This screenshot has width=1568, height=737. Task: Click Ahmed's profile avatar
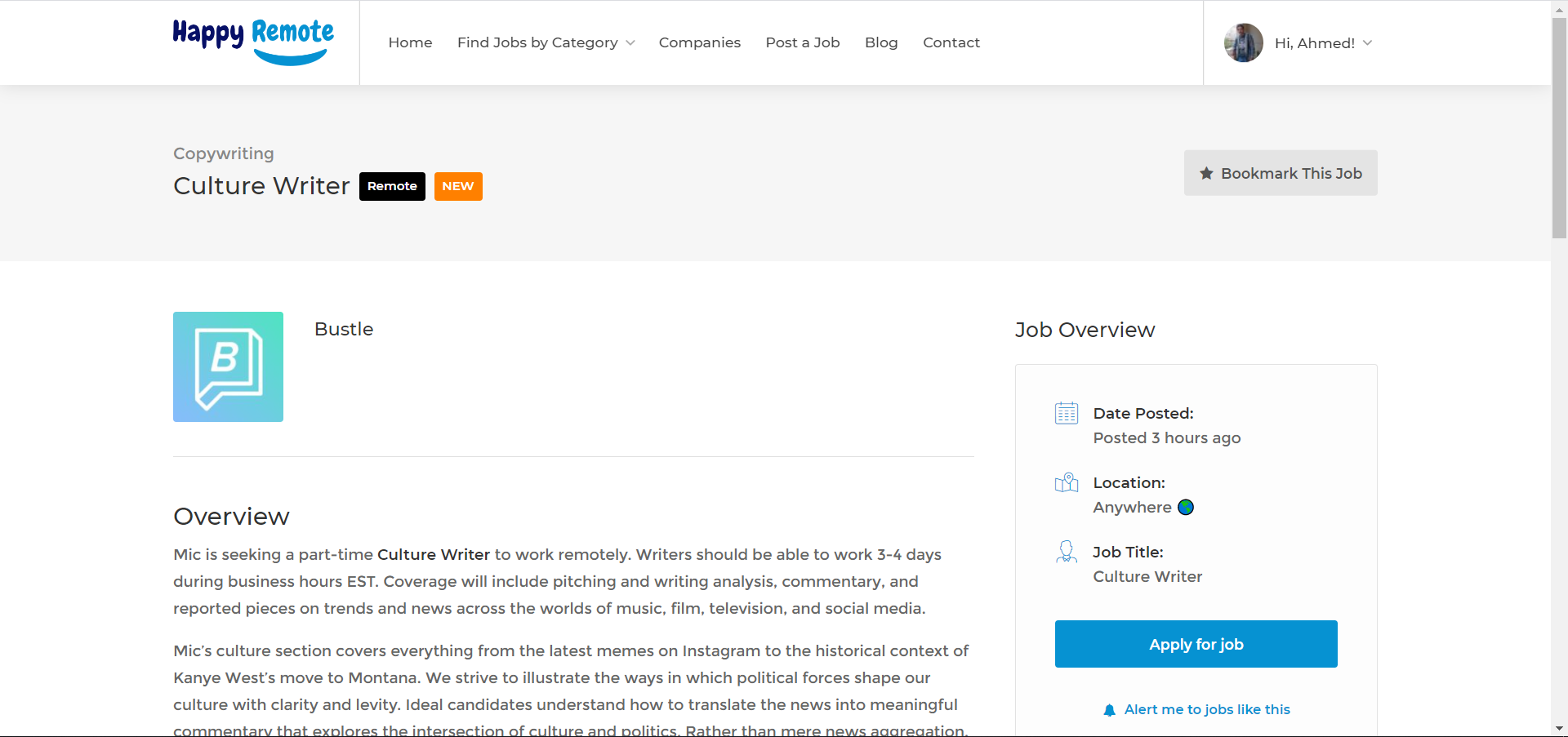point(1243,42)
